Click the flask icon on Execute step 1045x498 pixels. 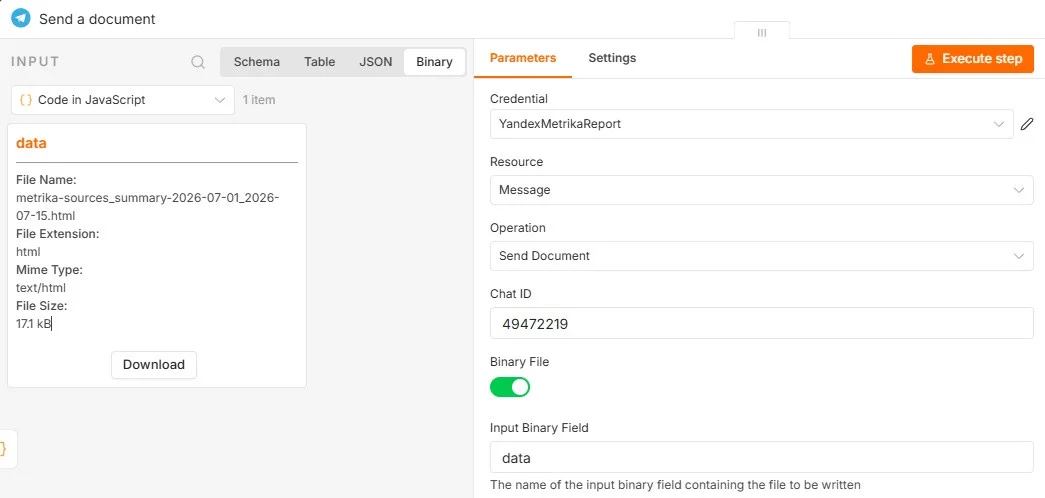pyautogui.click(x=930, y=59)
